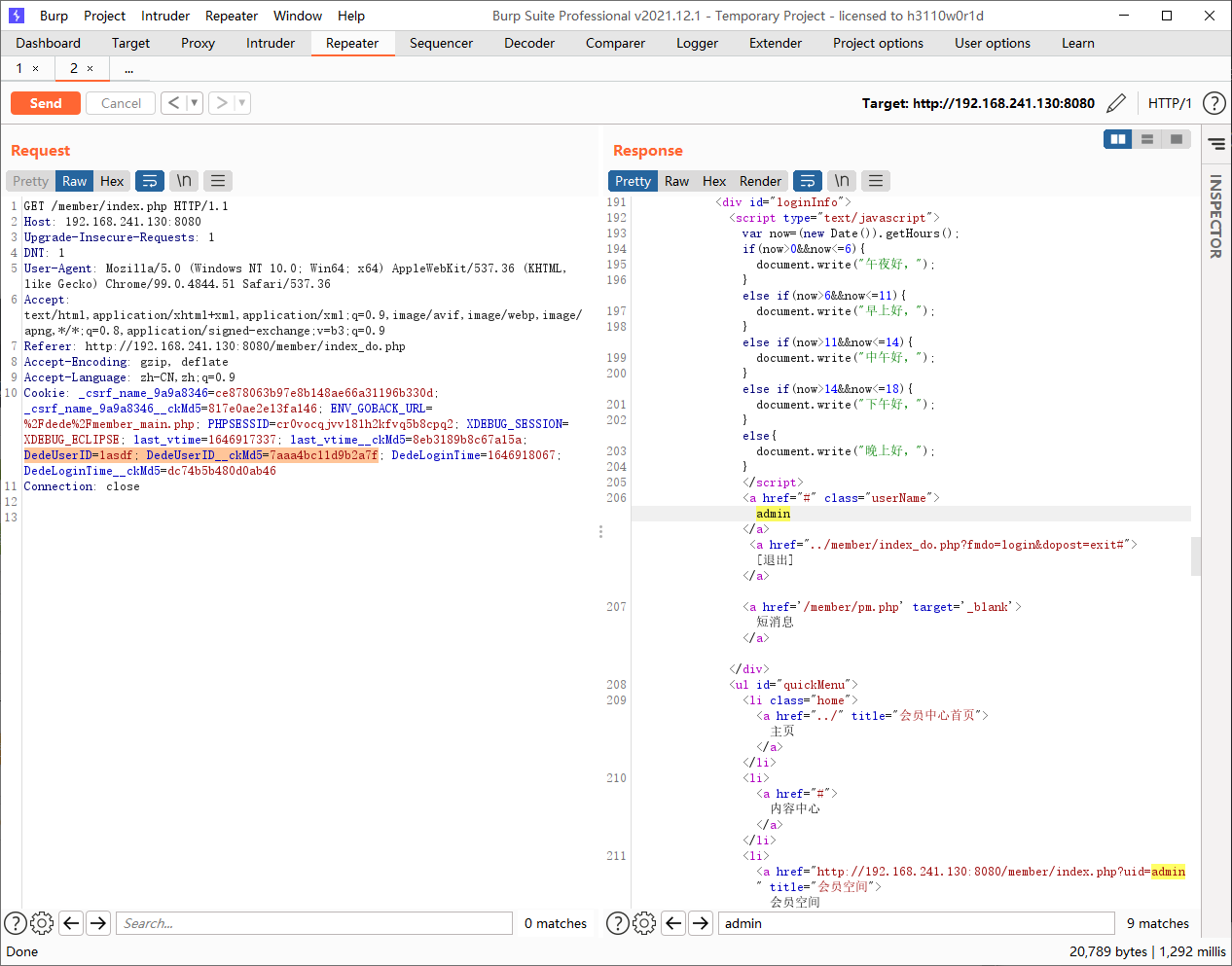Screen dimensions: 1232x966
Task: Open the Intruder main tab
Action: (271, 43)
